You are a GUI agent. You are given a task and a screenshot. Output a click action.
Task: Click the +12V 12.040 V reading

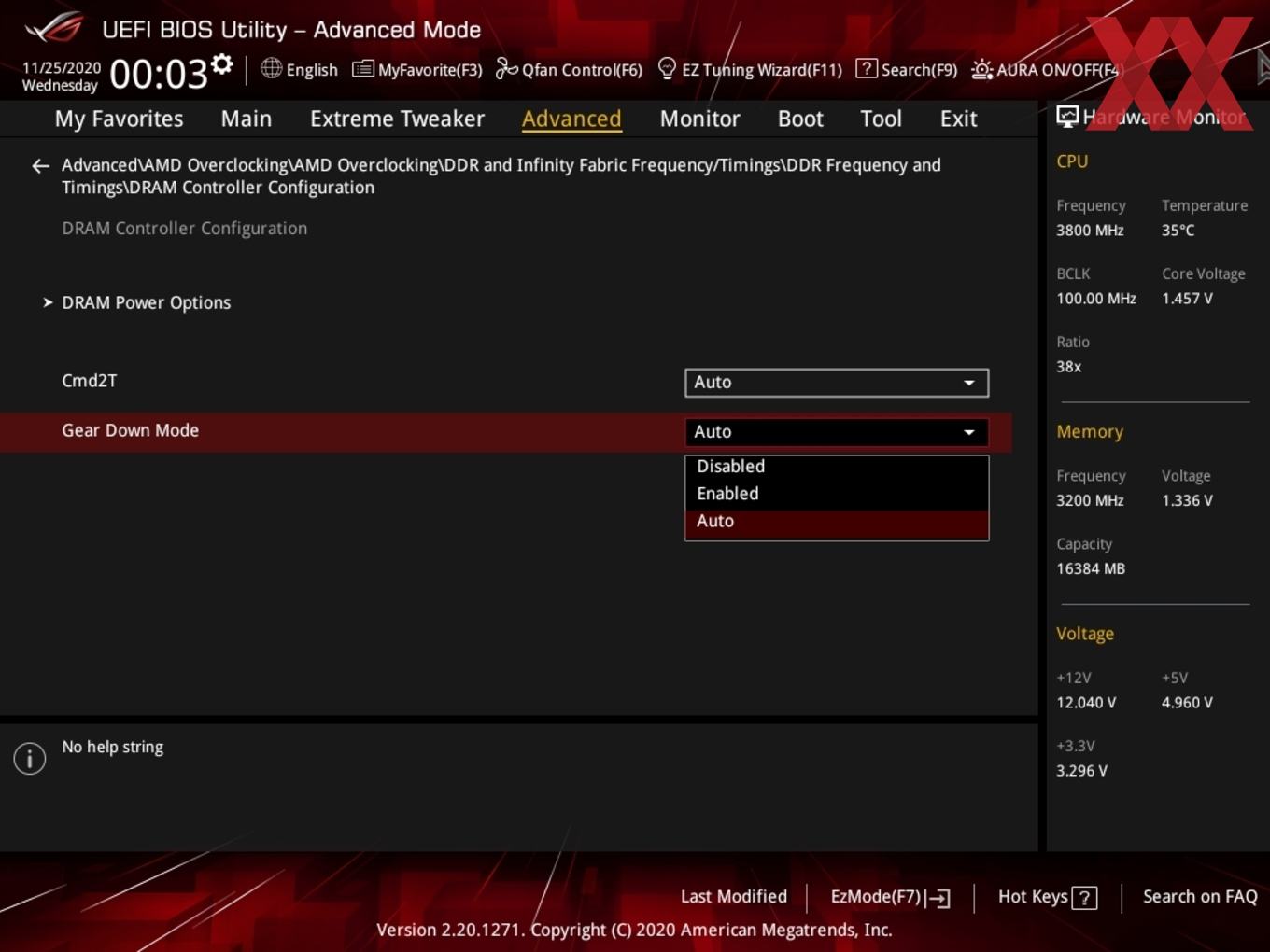click(x=1086, y=703)
